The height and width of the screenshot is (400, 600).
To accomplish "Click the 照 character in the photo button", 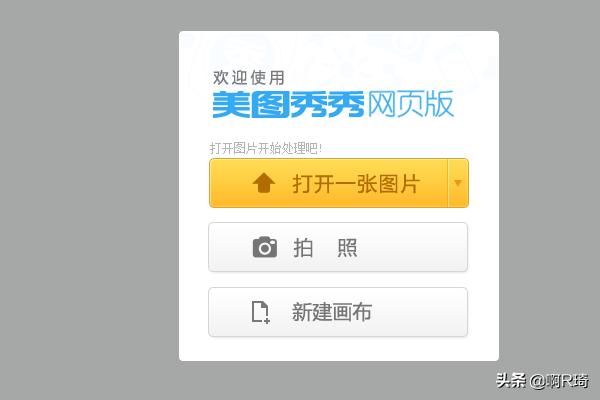I will click(x=347, y=248).
